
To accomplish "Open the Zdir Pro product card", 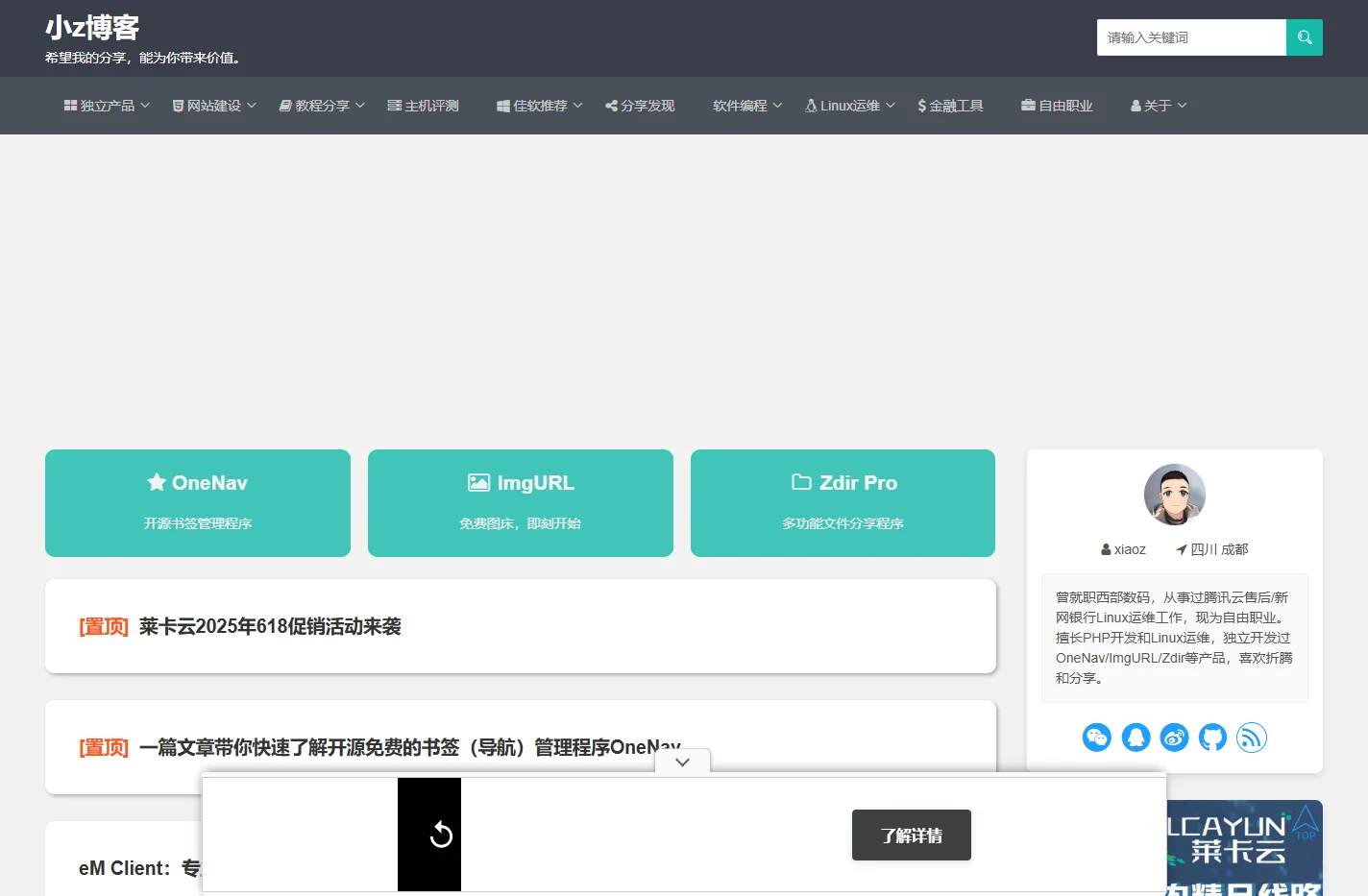I will click(x=843, y=503).
